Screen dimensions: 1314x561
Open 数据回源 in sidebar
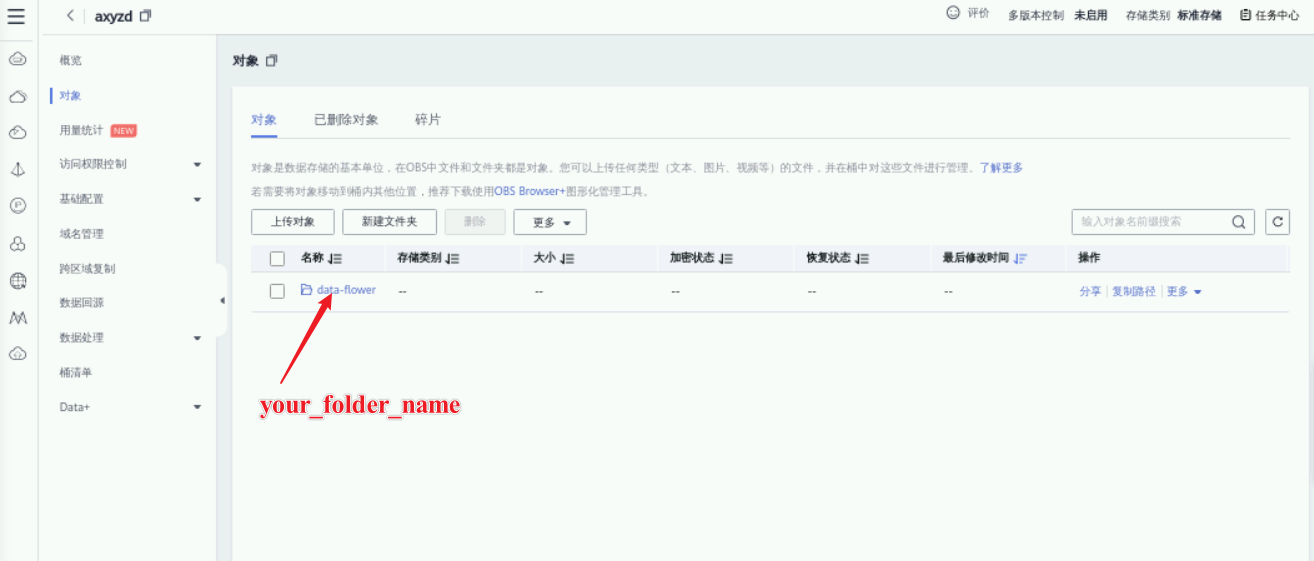pos(81,303)
